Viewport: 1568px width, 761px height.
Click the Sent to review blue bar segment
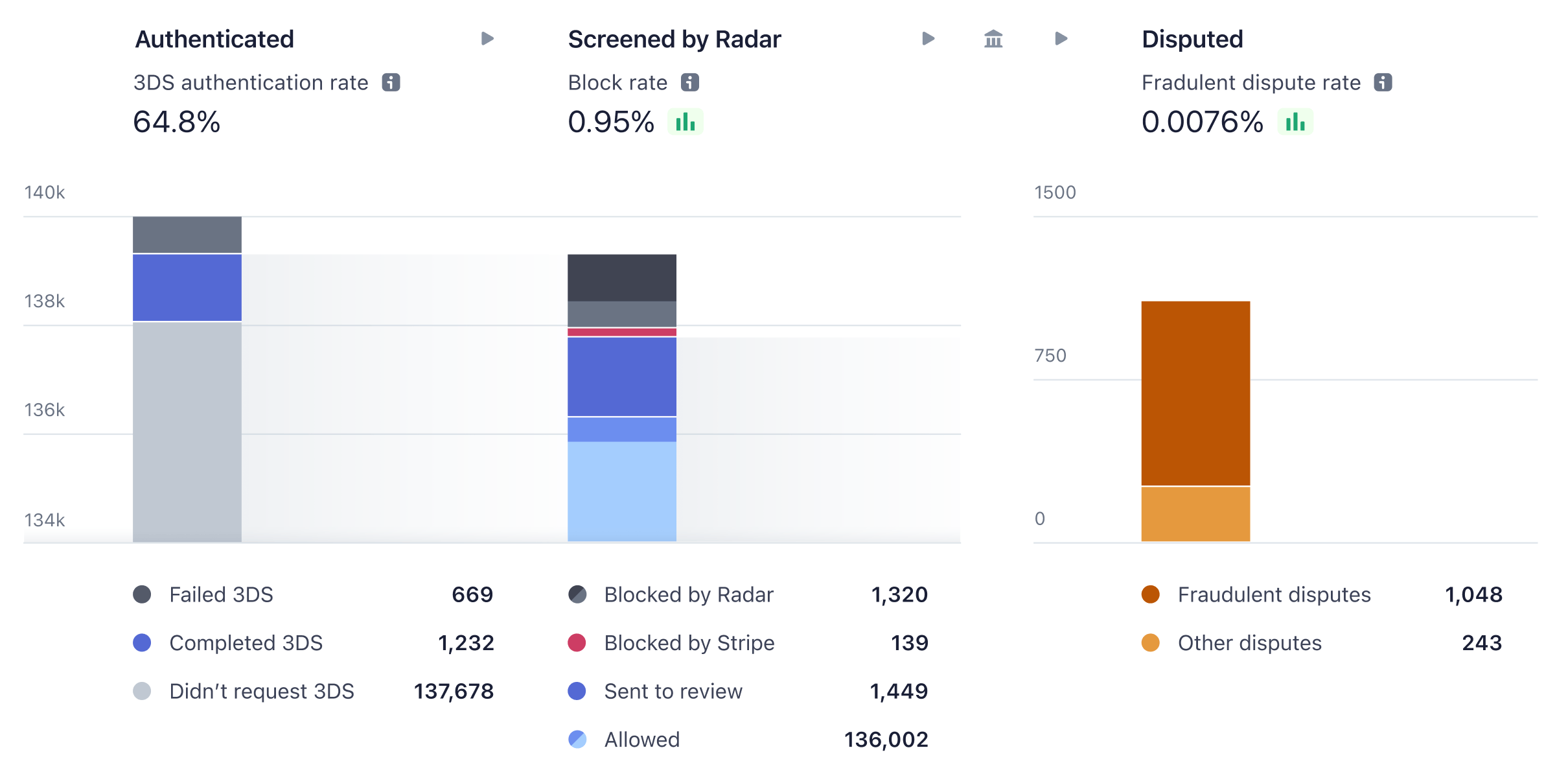point(622,377)
